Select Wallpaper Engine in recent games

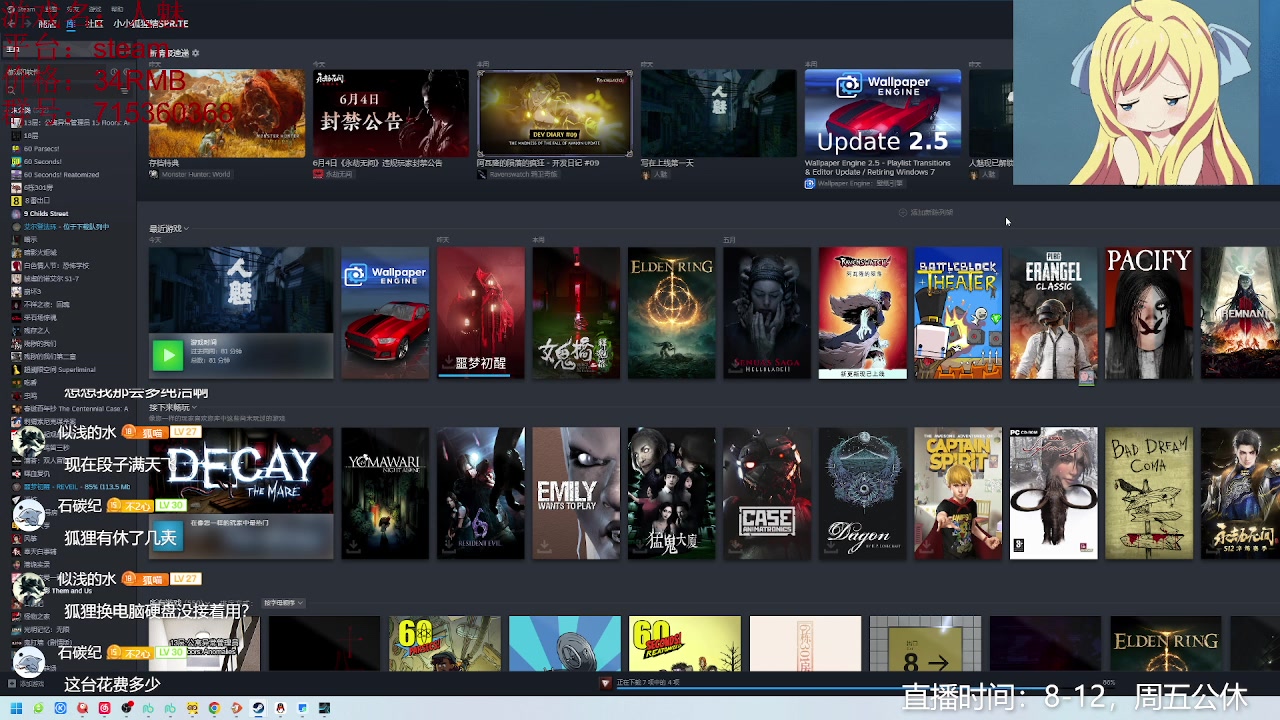click(x=385, y=313)
